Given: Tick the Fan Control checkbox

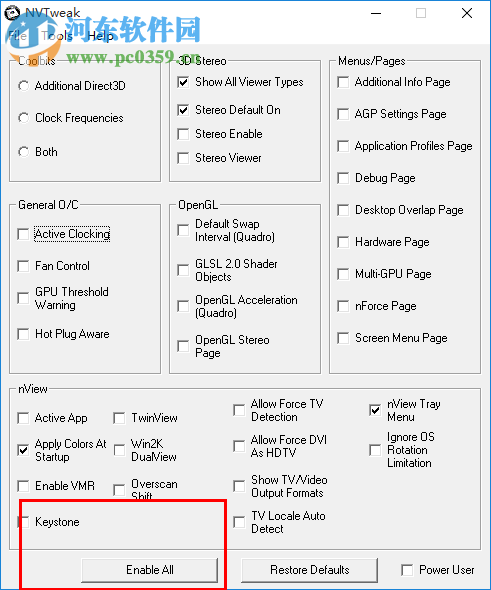Looking at the screenshot, I should pyautogui.click(x=23, y=266).
